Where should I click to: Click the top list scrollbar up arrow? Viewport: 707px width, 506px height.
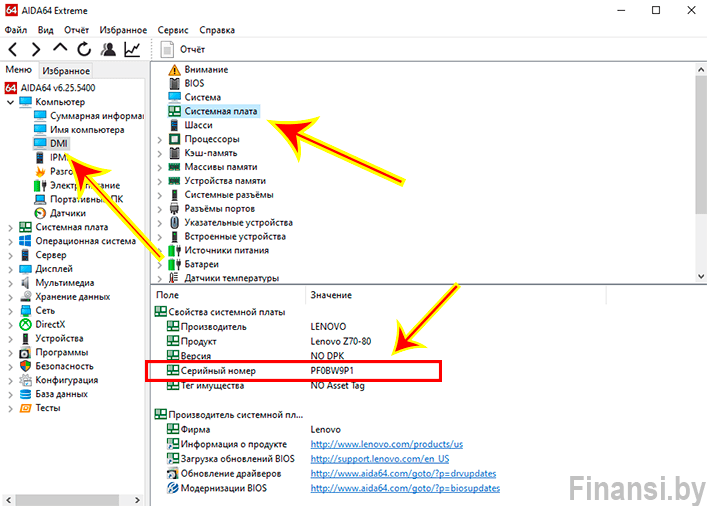pyautogui.click(x=701, y=69)
